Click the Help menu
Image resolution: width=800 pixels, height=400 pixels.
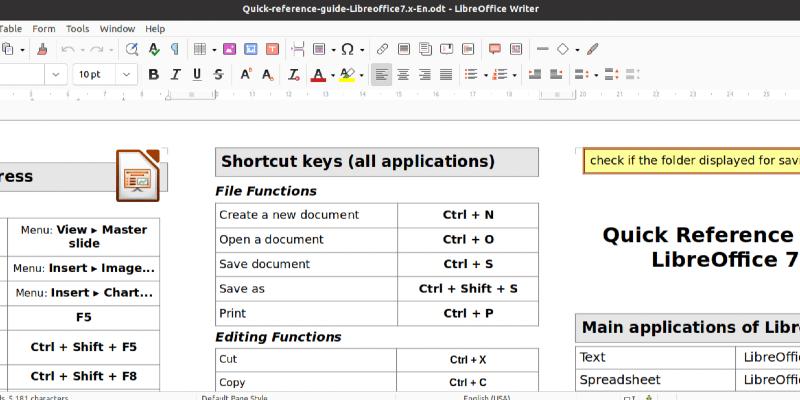155,29
